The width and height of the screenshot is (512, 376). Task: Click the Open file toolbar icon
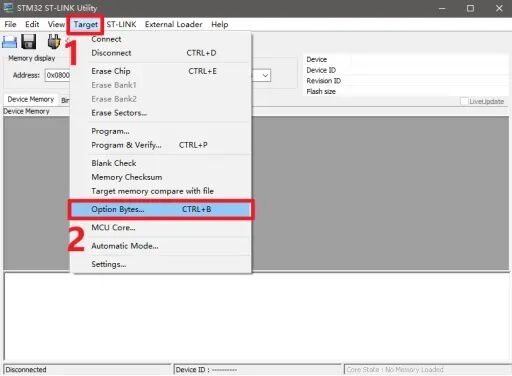[x=9, y=42]
